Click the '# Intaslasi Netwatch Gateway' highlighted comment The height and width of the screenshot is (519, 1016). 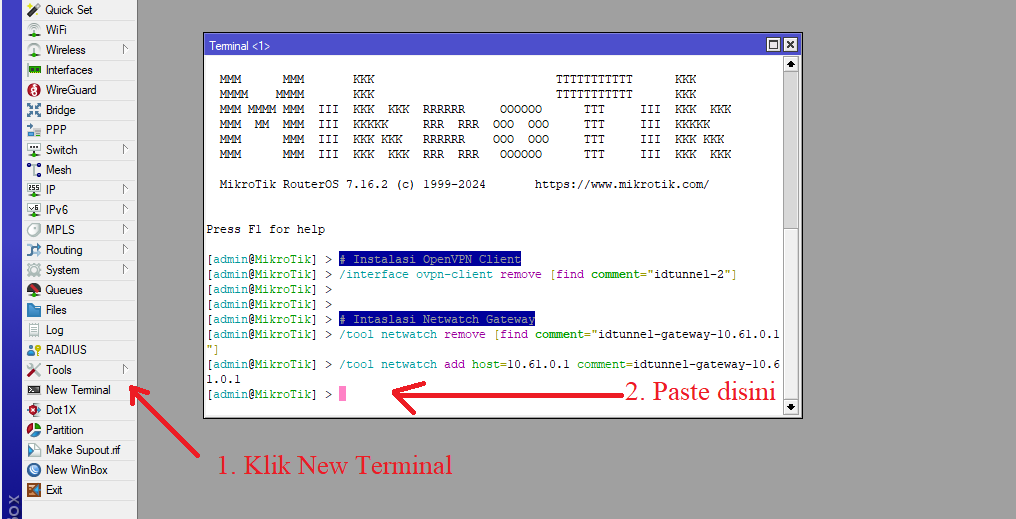click(437, 319)
